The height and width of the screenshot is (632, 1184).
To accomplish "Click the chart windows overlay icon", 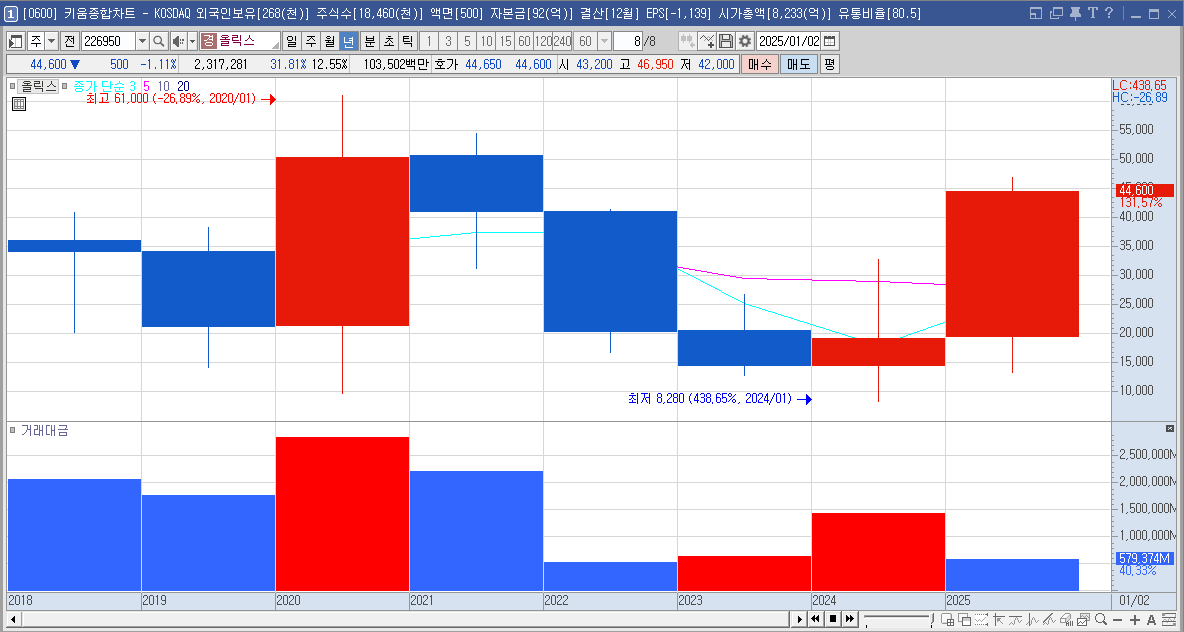I will 1084,619.
